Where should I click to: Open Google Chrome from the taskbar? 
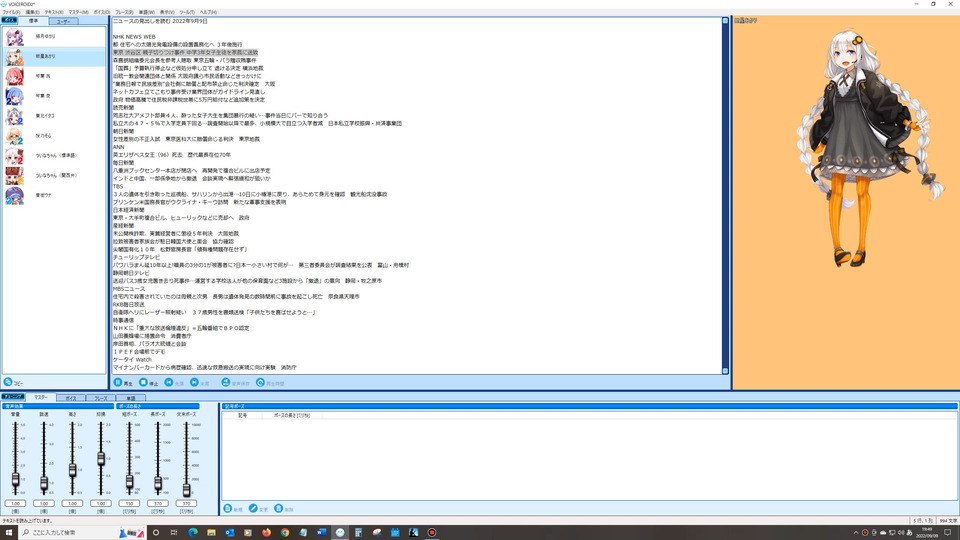click(x=285, y=533)
